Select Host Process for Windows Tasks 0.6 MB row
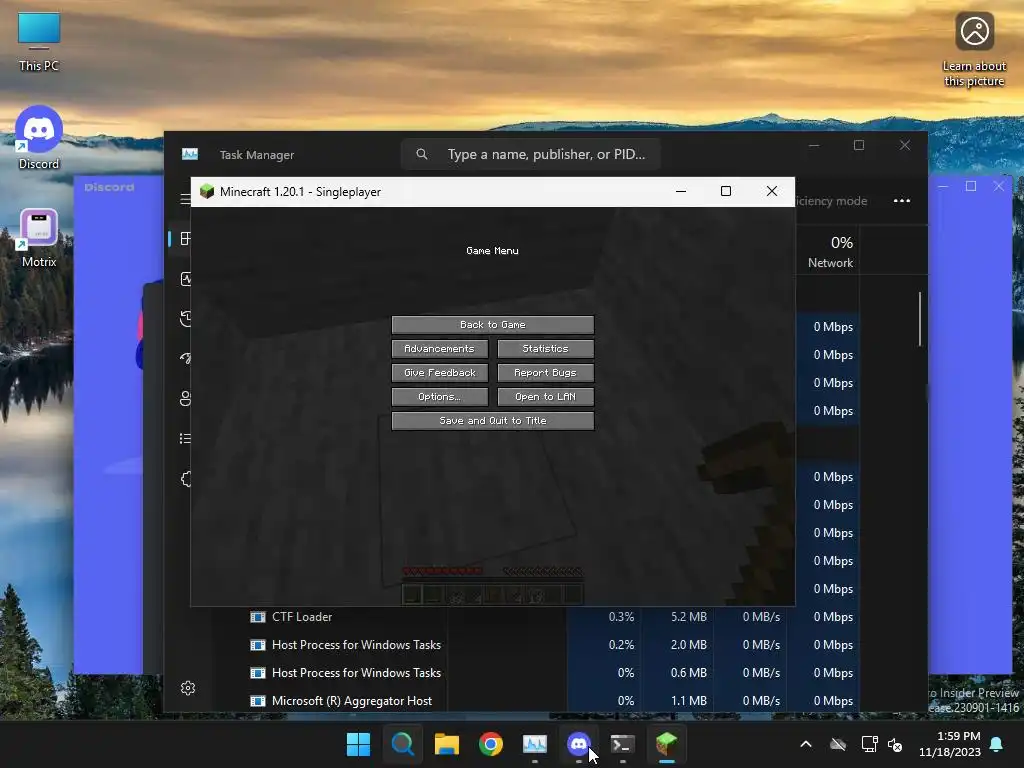This screenshot has width=1024, height=768. (554, 673)
